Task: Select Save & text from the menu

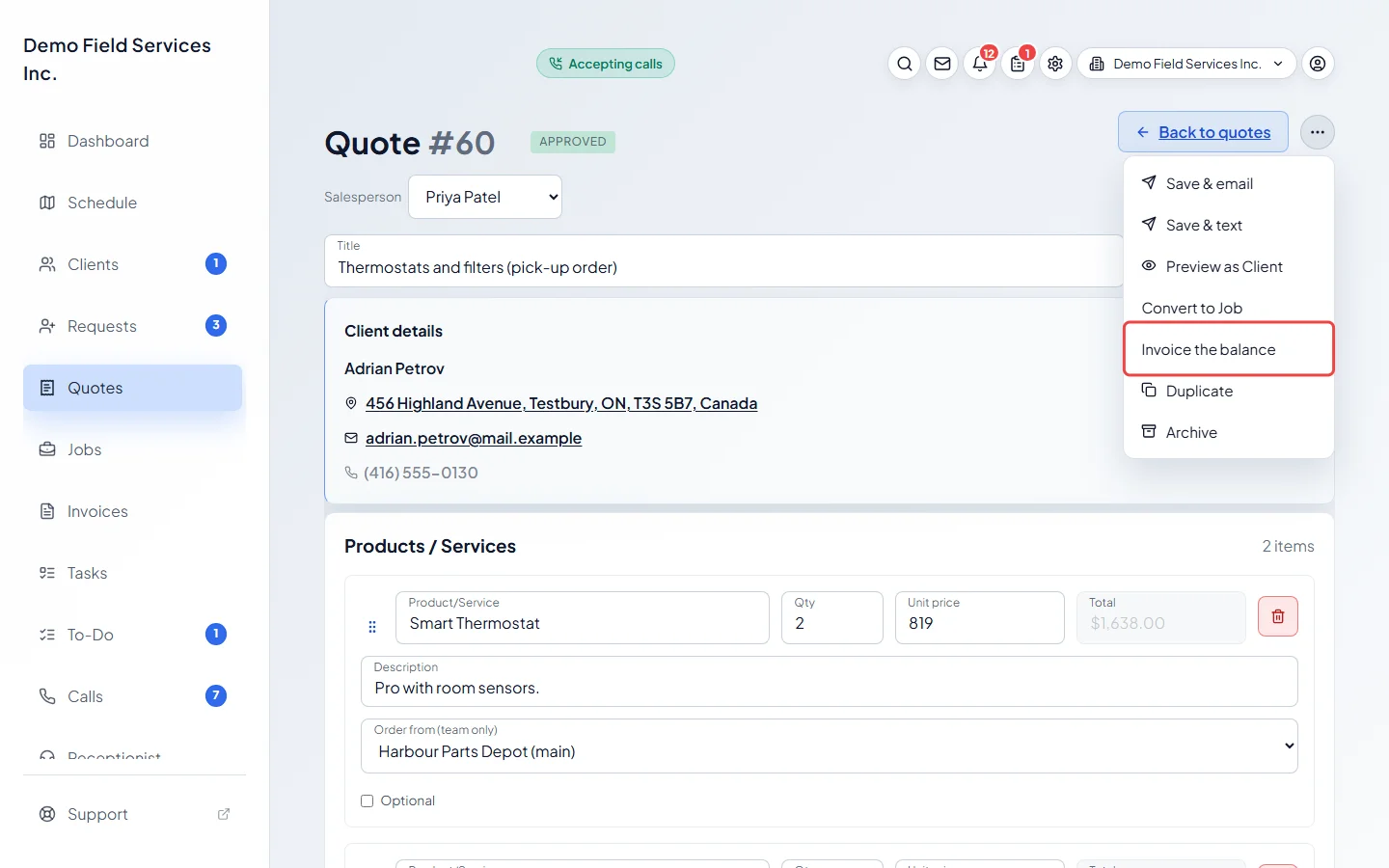Action: pyautogui.click(x=1229, y=225)
